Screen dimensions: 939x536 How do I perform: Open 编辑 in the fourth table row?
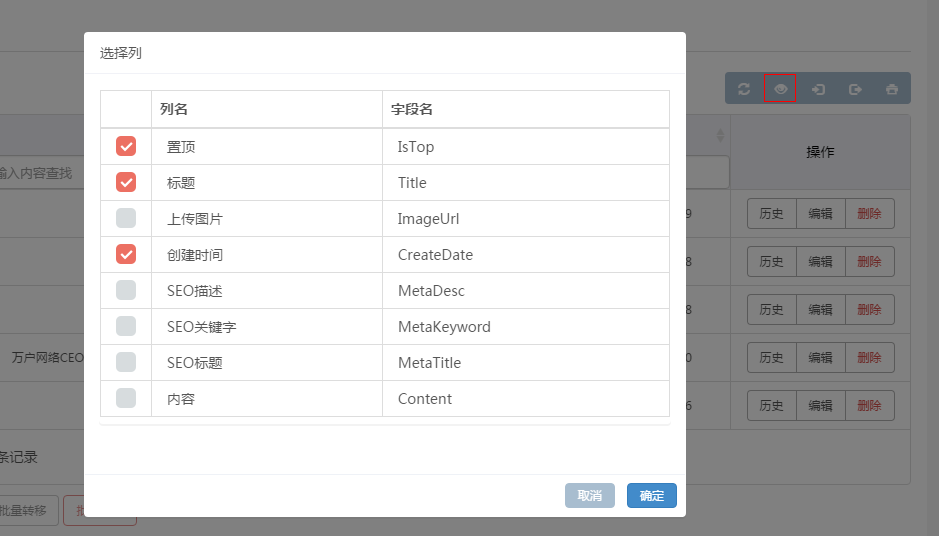click(820, 358)
